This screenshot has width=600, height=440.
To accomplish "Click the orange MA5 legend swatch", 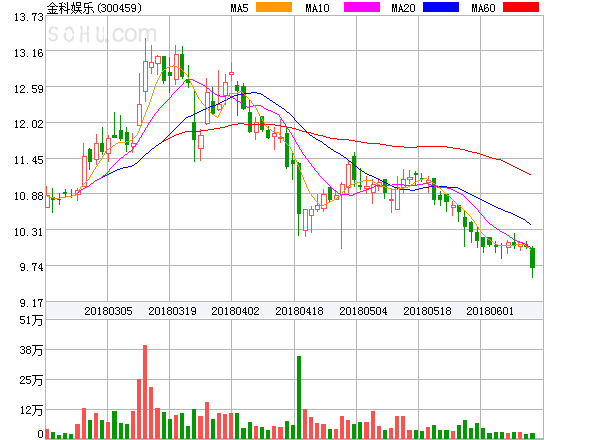I will click(274, 7).
